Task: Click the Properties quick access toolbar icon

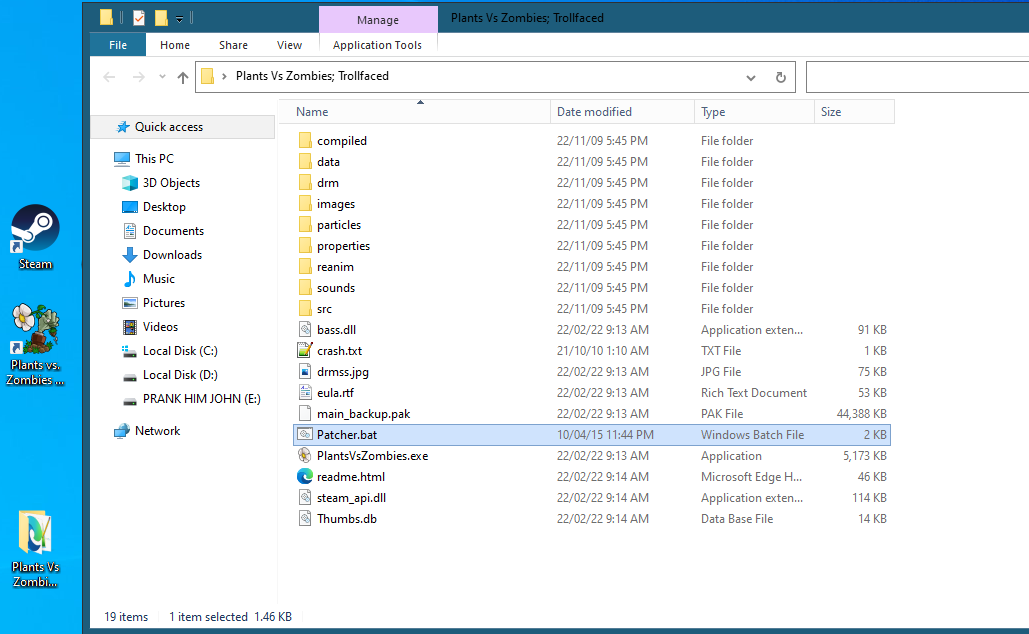Action: point(138,18)
